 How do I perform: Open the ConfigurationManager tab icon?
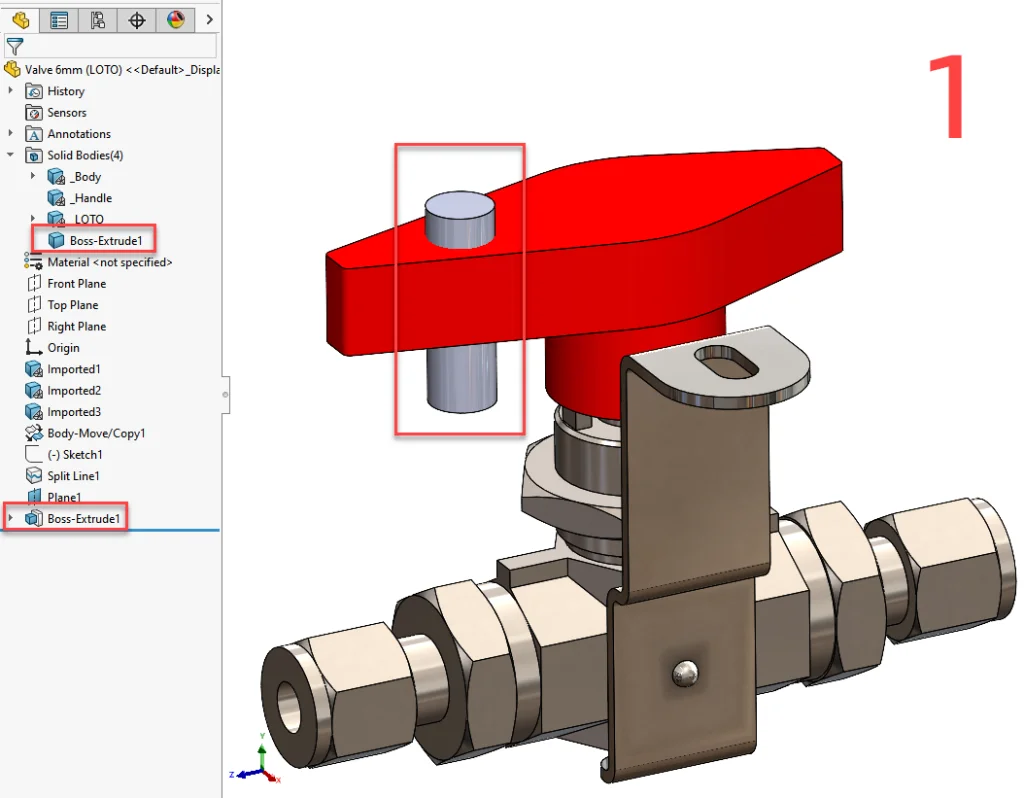click(98, 19)
